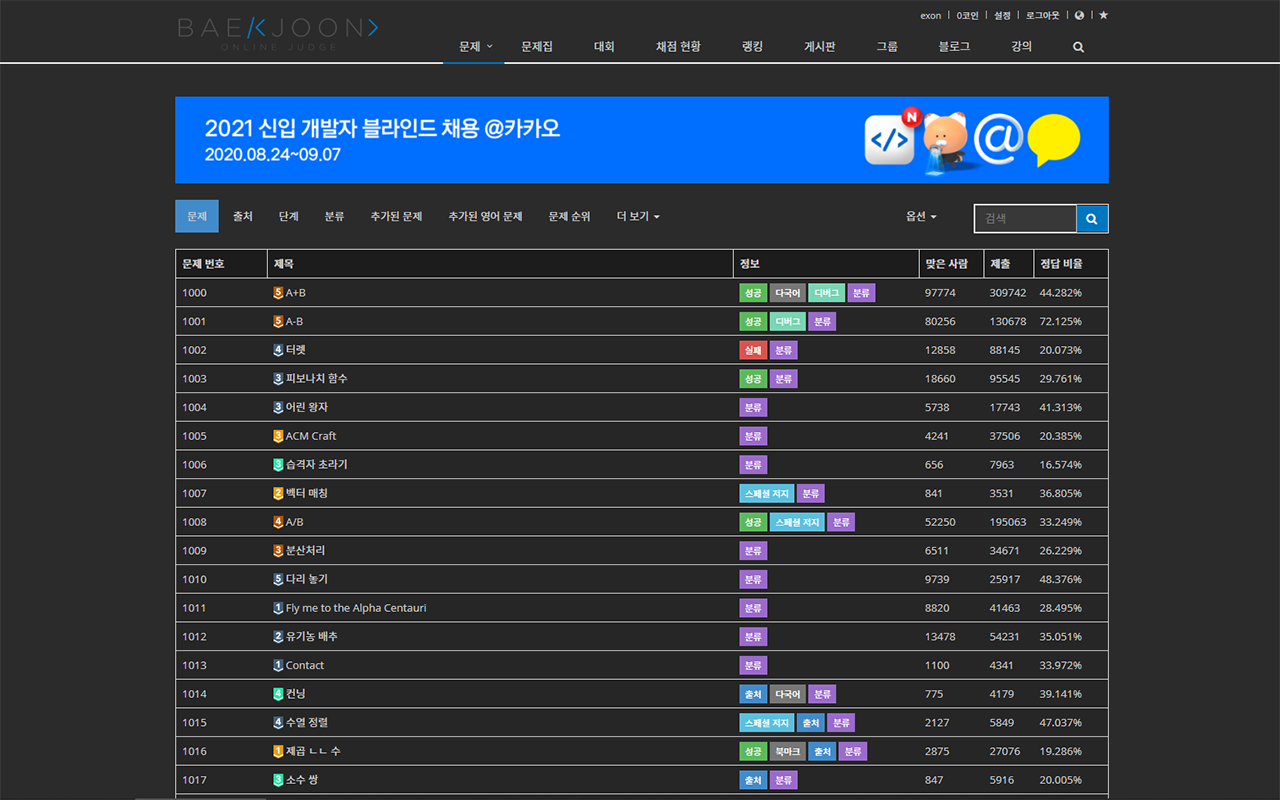Click the 북마크 tag in the 제곱 ㄴㄴ 수 row
Image resolution: width=1280 pixels, height=800 pixels.
[788, 752]
